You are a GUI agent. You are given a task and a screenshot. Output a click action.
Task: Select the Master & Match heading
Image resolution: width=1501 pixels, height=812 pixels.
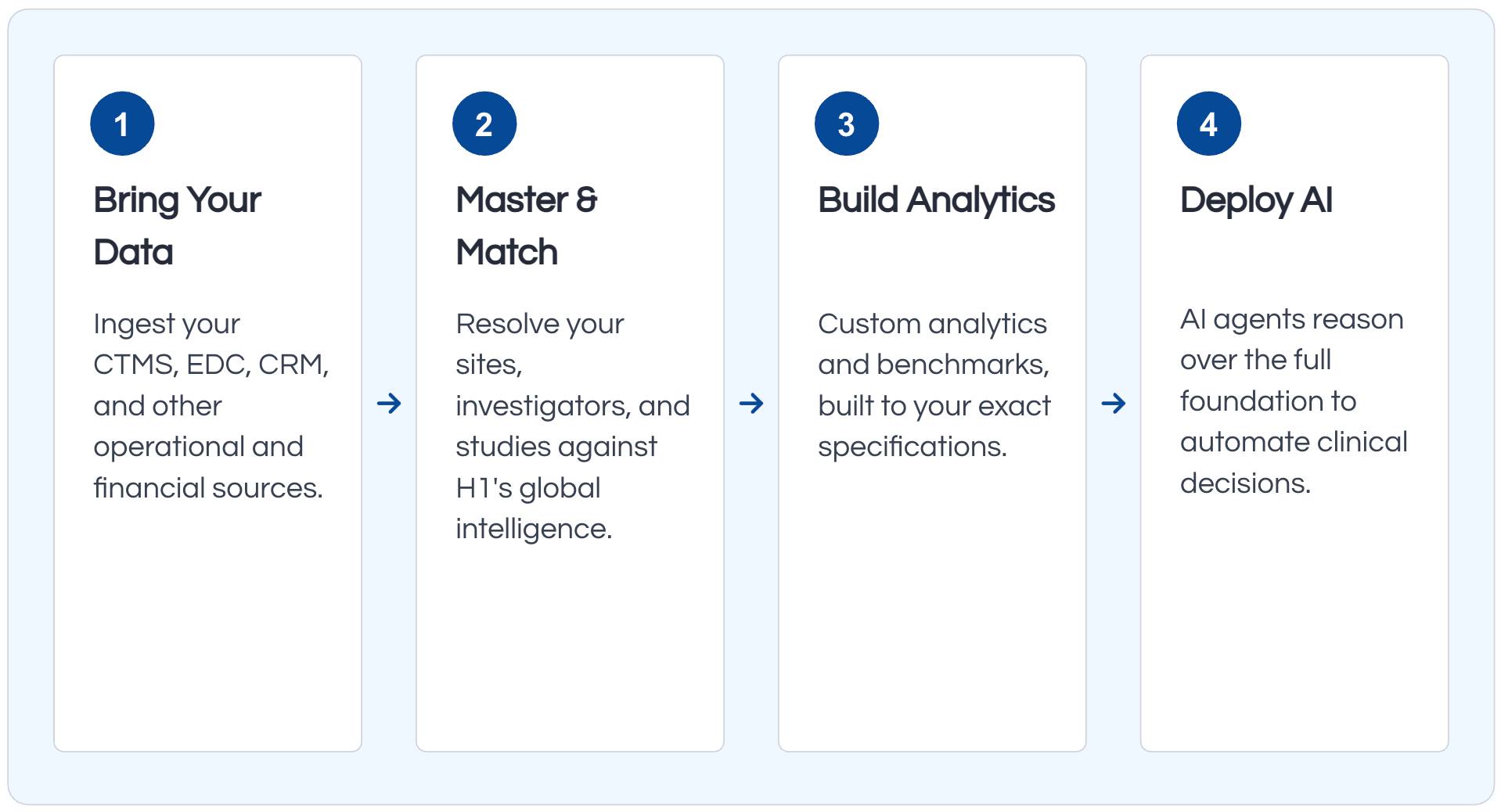point(526,226)
